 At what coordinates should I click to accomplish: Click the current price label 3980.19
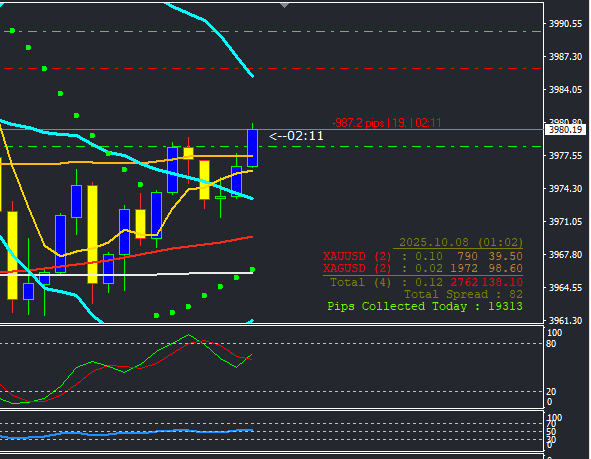click(x=565, y=130)
